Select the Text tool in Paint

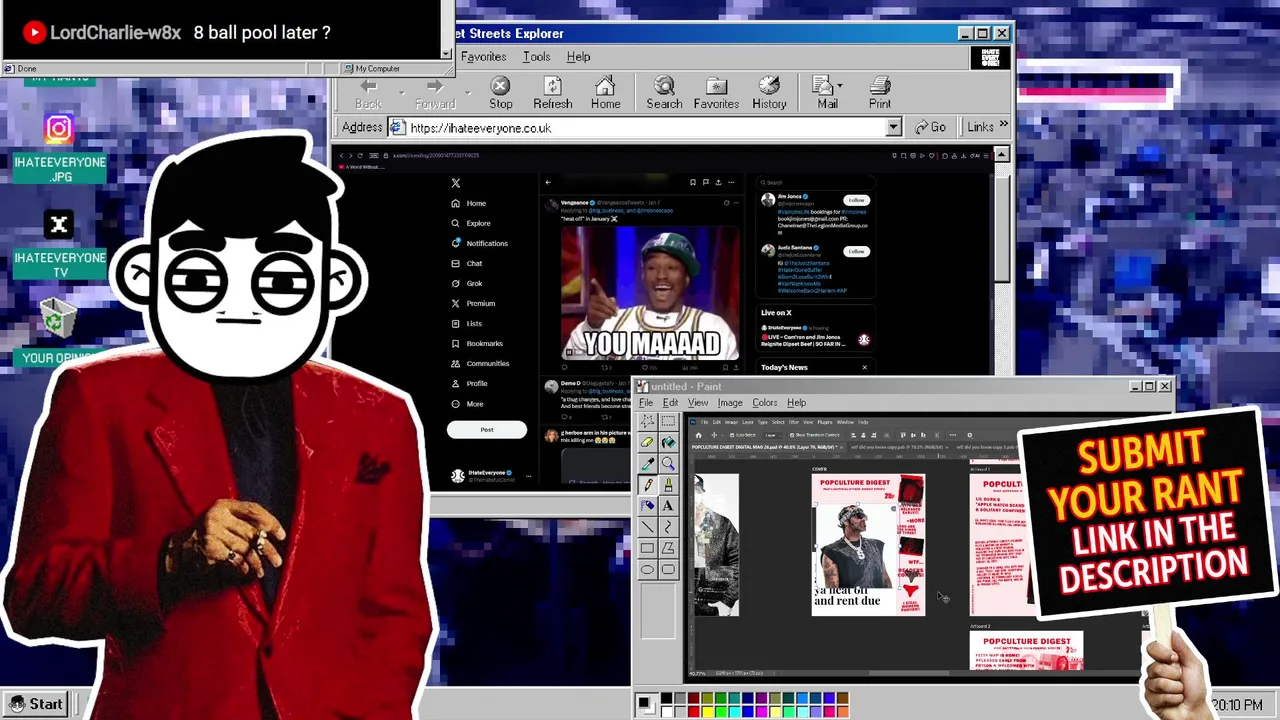668,505
